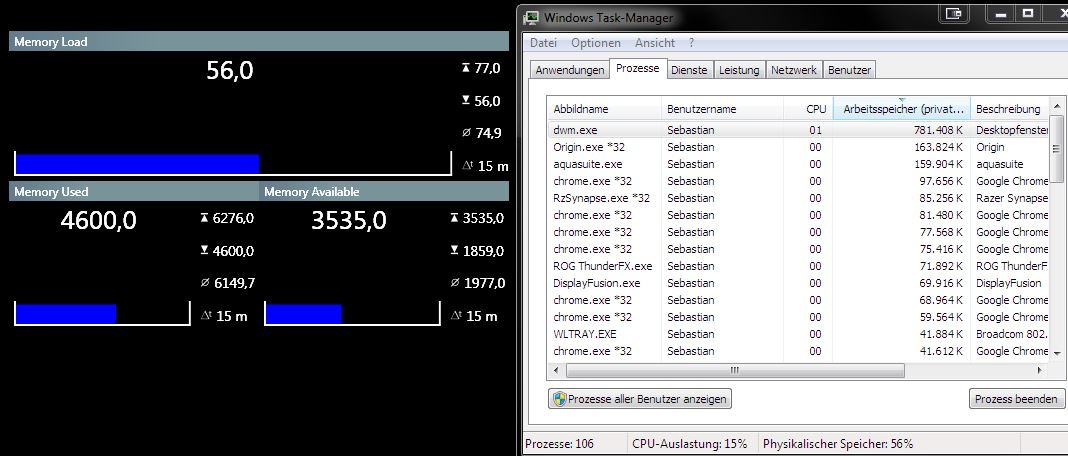Screen dimensions: 1068x456
Task: Click 'CPU-Auslastung: 15%' in status bar
Action: (689, 444)
